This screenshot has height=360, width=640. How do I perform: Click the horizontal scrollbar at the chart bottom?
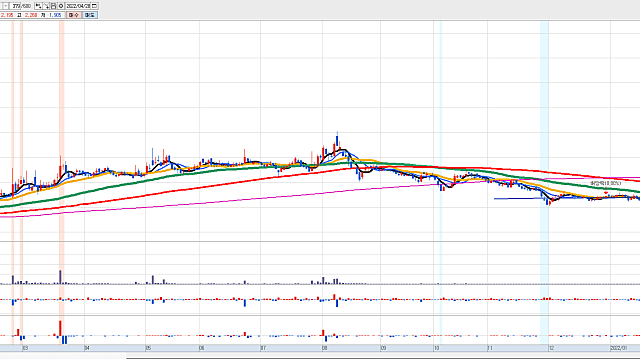[383, 357]
